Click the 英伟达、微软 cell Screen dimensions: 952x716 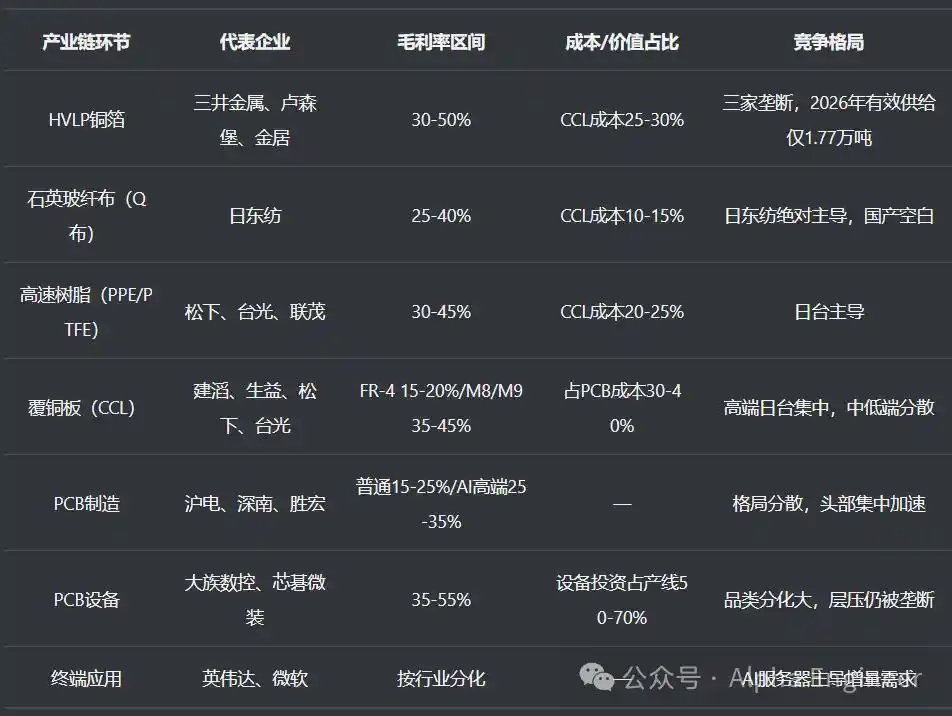point(255,678)
